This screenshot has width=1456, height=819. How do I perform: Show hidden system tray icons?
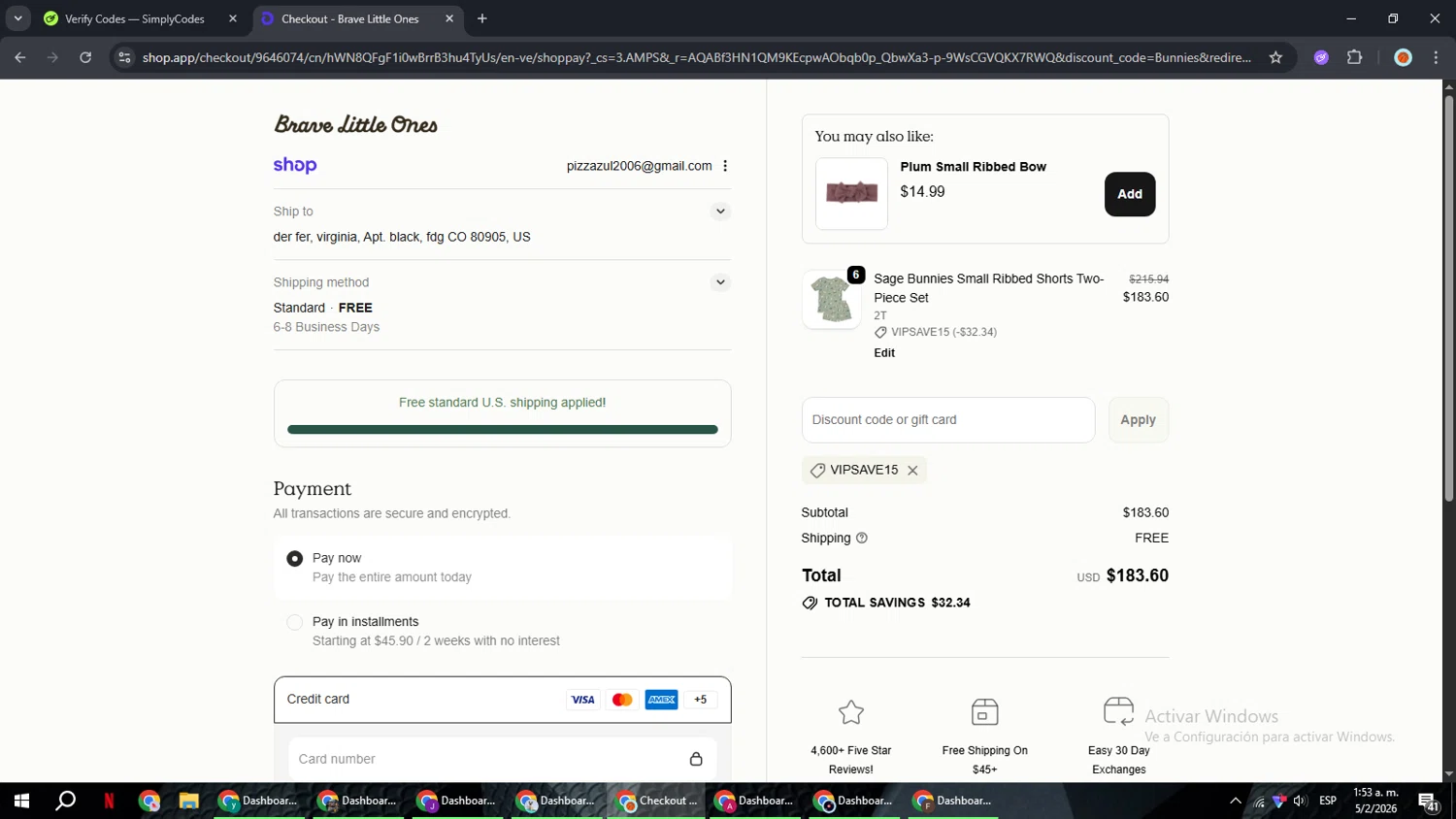pyautogui.click(x=1235, y=801)
